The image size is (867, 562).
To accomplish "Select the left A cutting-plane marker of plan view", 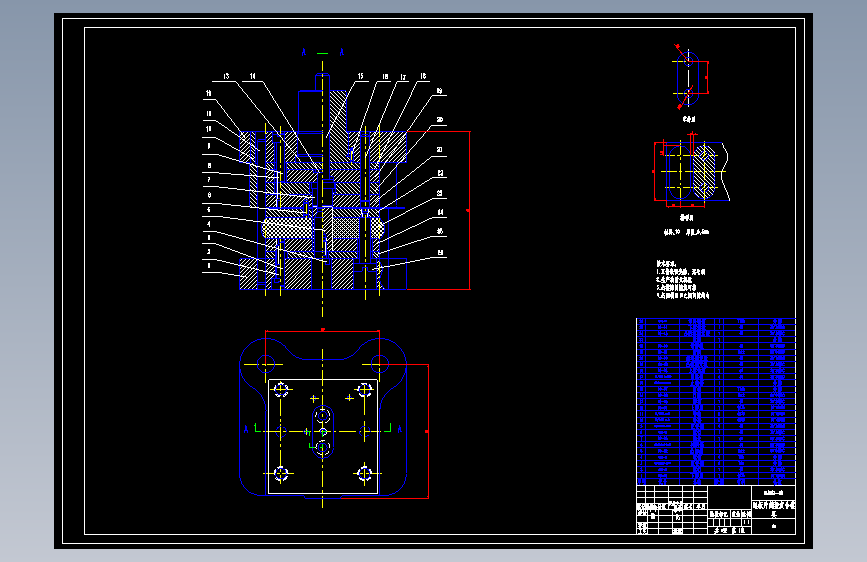I will [x=246, y=429].
